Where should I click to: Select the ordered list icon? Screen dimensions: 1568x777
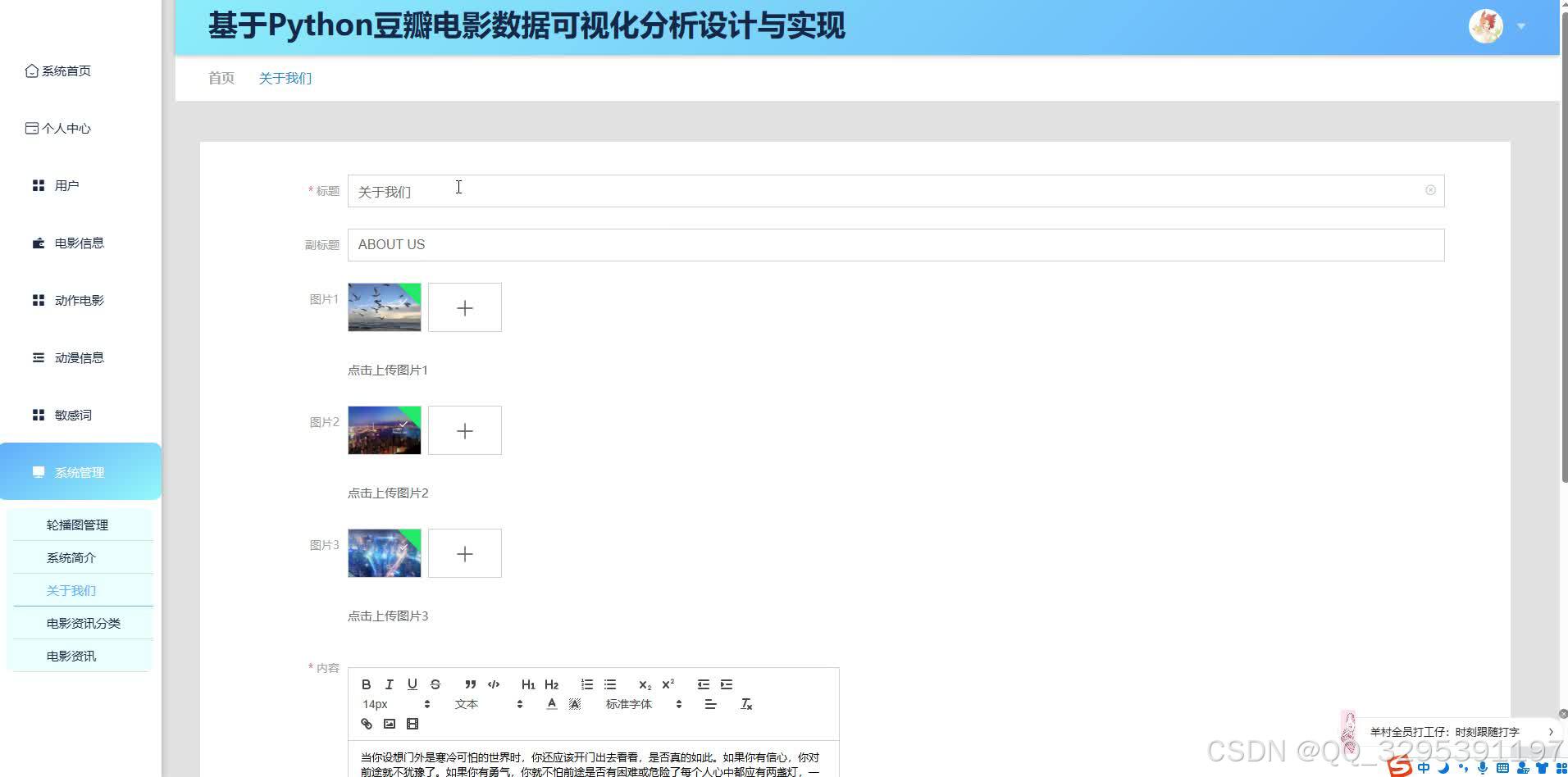point(587,684)
